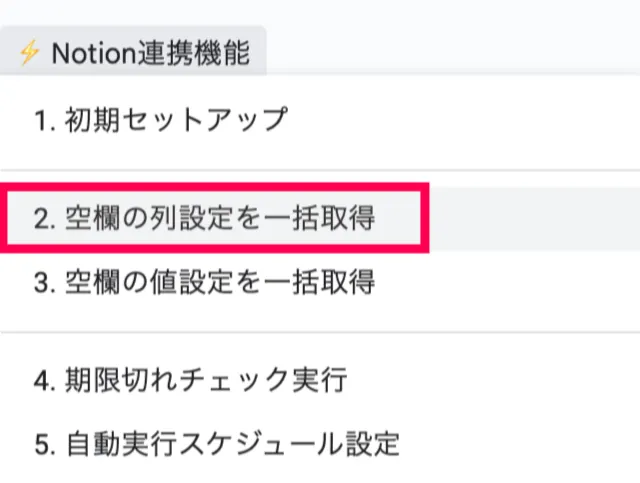Click the number 3 of the 値設定 item

click(41, 283)
